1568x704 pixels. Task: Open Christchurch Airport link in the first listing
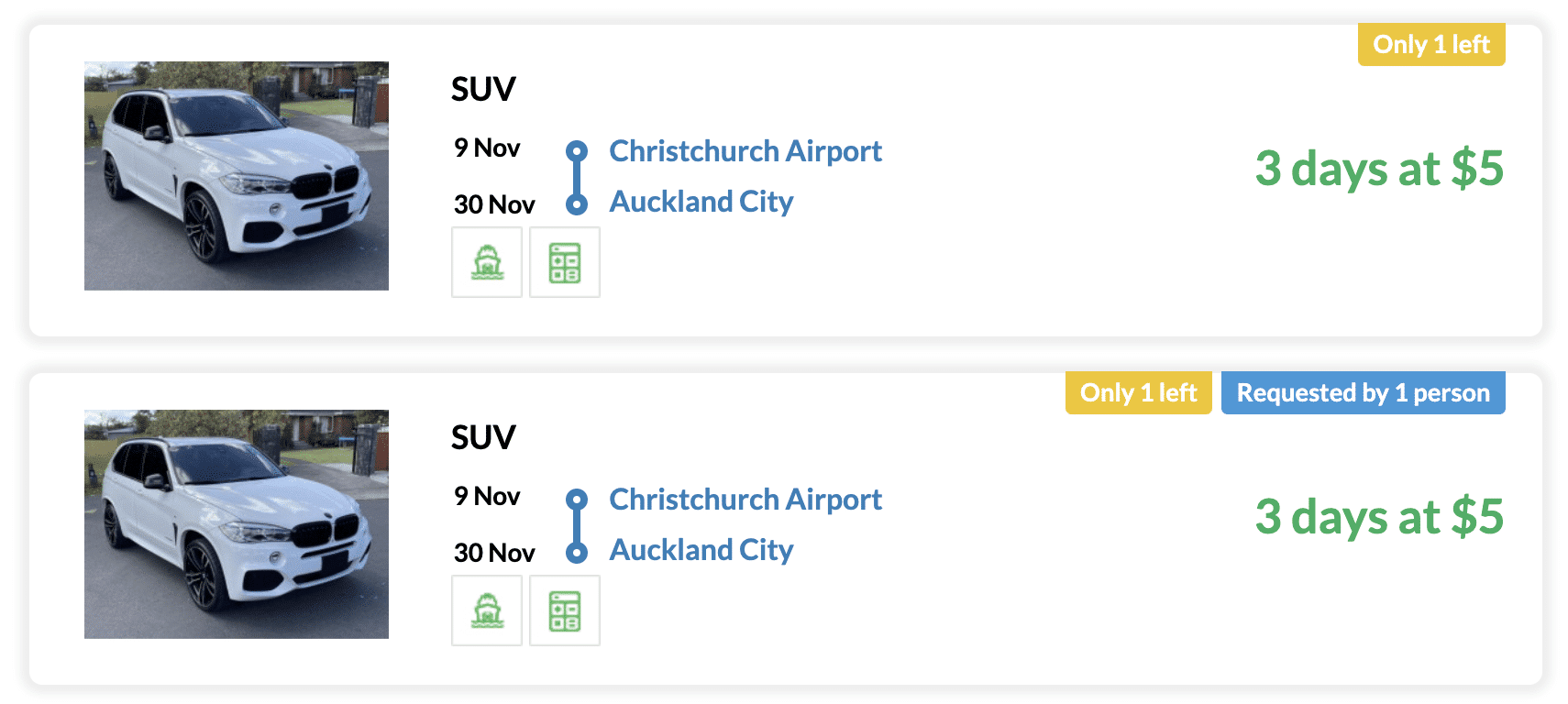tap(745, 150)
